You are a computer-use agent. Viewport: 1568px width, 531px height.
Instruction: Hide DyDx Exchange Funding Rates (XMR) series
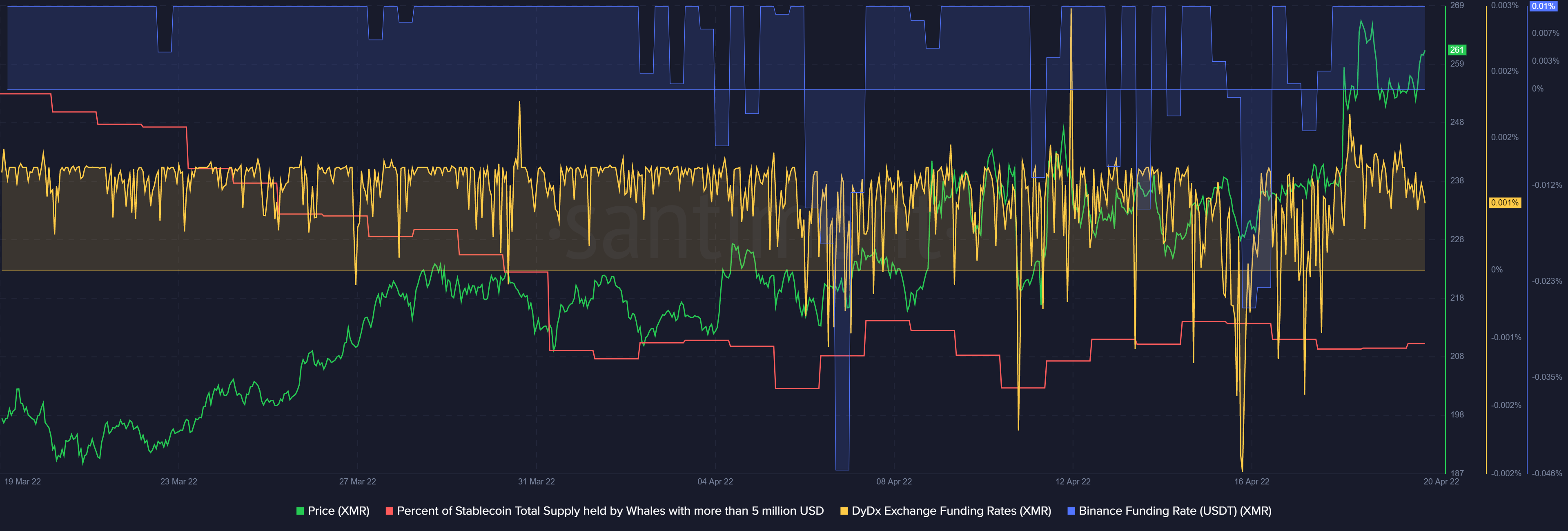tap(951, 511)
